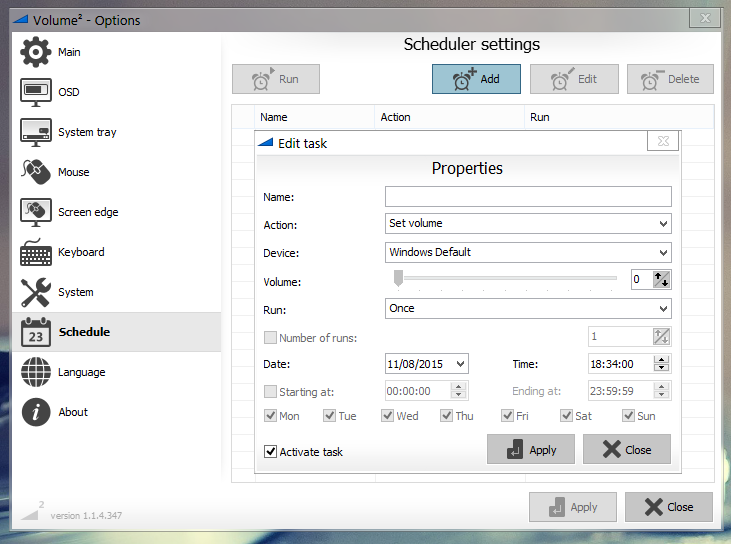Viewport: 731px width, 544px height.
Task: Toggle the Fri weekday checkbox
Action: click(507, 415)
